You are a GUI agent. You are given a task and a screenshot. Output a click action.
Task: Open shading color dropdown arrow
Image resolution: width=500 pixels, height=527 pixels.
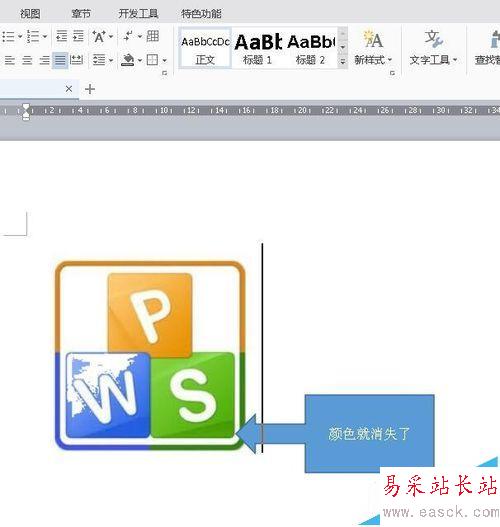(140, 61)
